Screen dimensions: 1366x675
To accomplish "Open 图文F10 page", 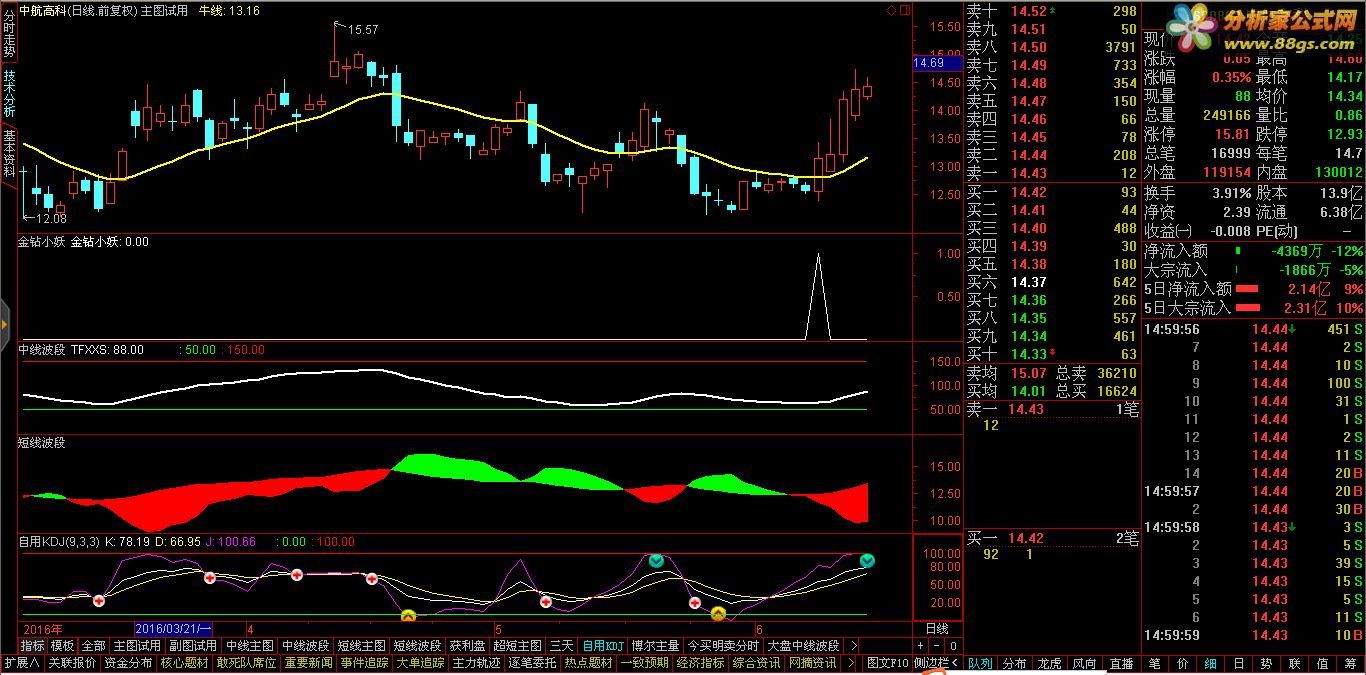I will [x=887, y=663].
